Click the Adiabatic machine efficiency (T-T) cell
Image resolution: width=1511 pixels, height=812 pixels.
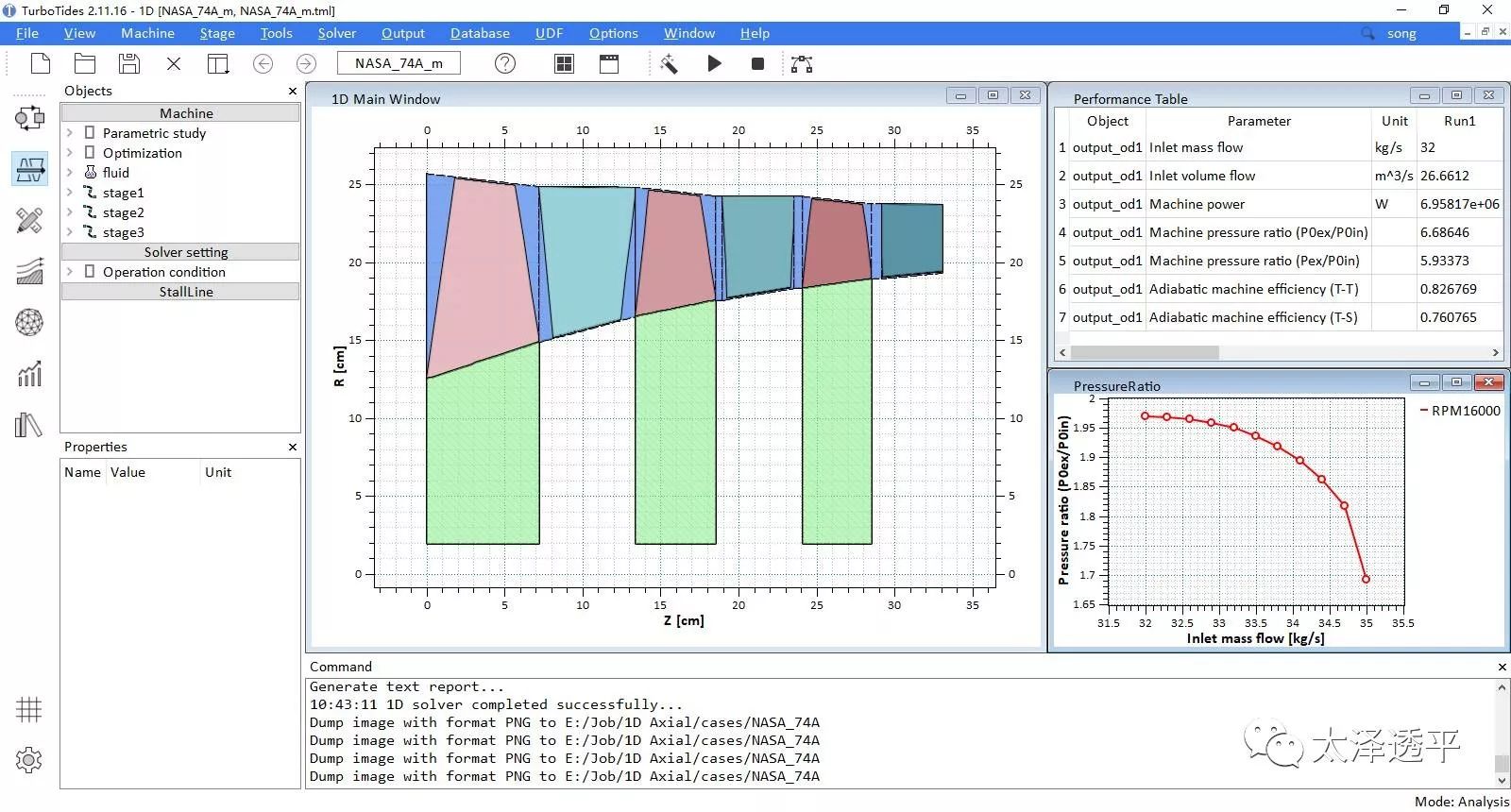tap(1259, 289)
